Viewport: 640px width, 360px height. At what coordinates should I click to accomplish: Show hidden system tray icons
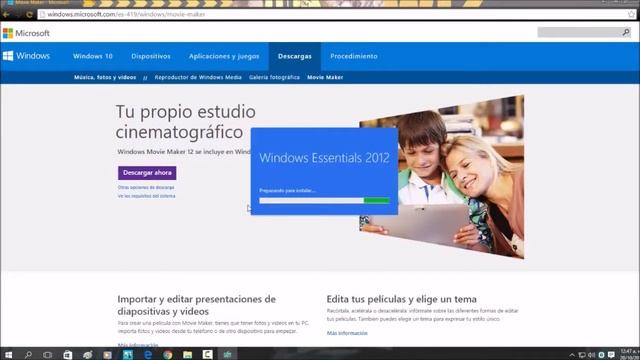point(572,355)
